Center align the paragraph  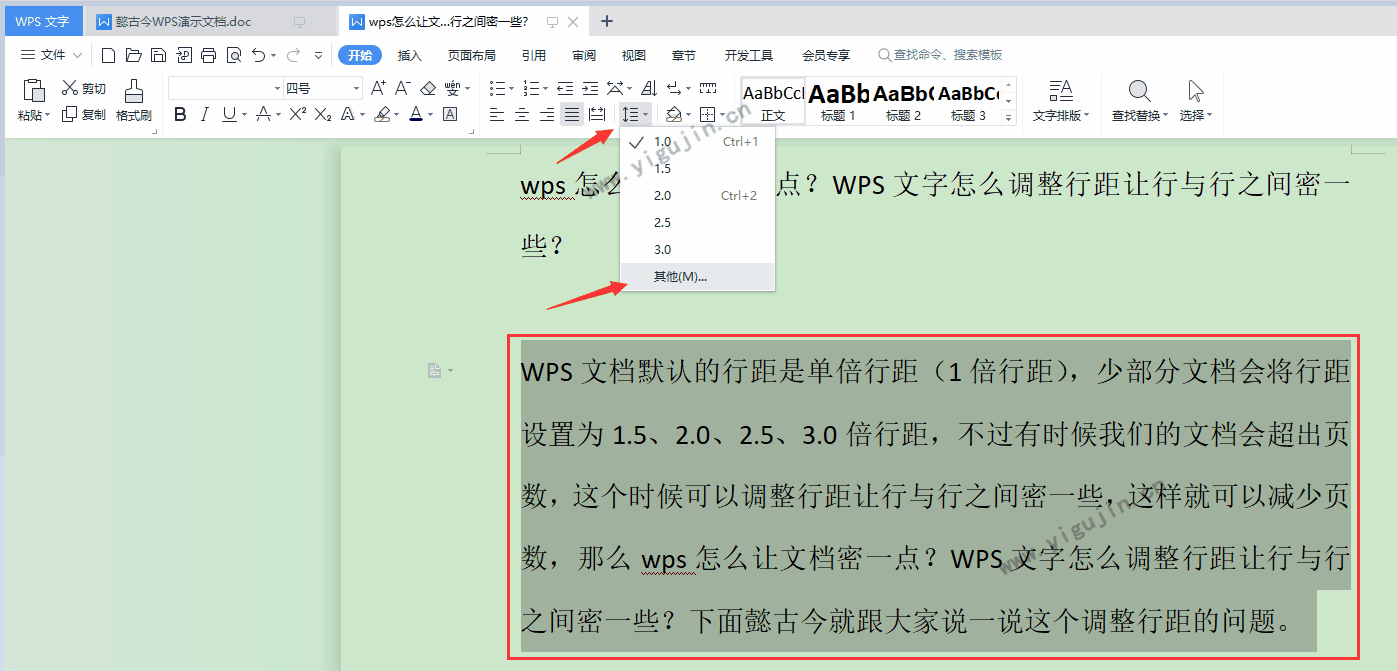[522, 115]
